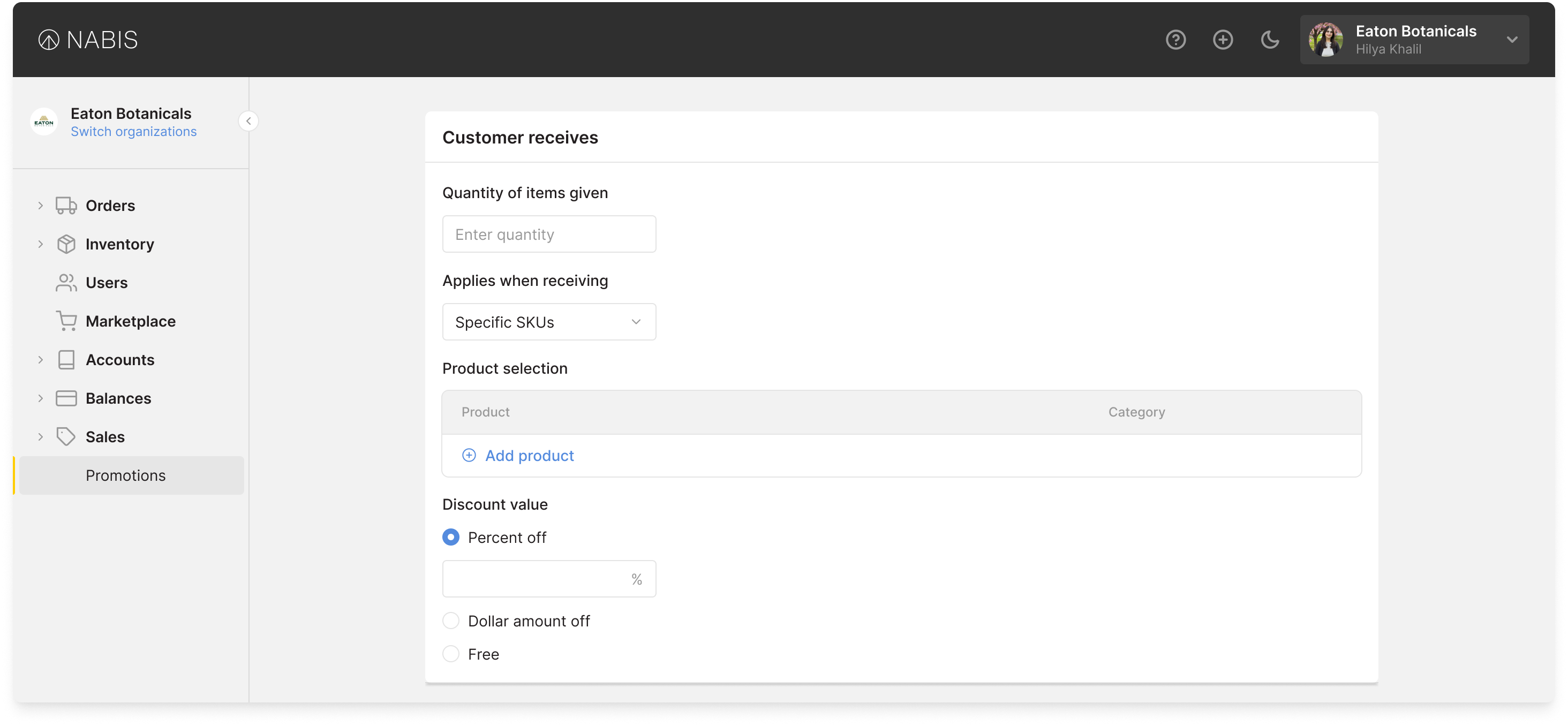Screen dimensions: 1568x726
Task: Click the Balances card icon
Action: pos(66,398)
